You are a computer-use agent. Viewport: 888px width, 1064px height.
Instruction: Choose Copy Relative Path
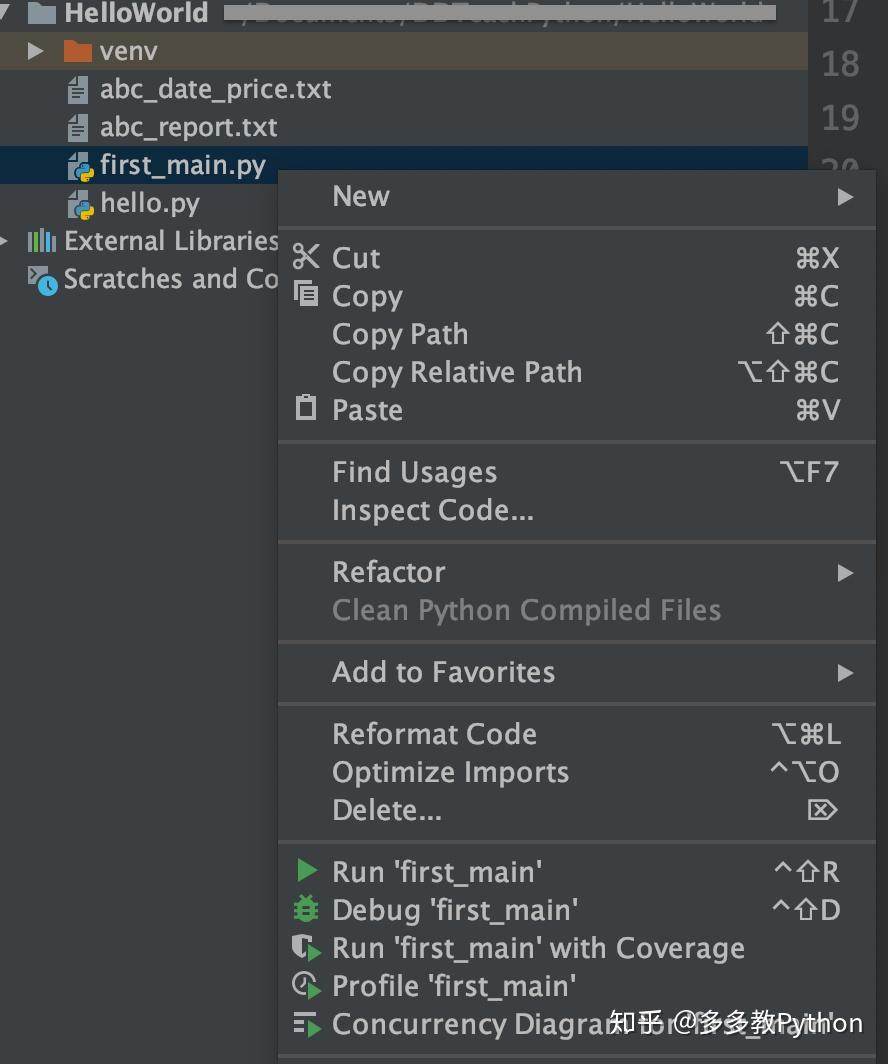(456, 372)
